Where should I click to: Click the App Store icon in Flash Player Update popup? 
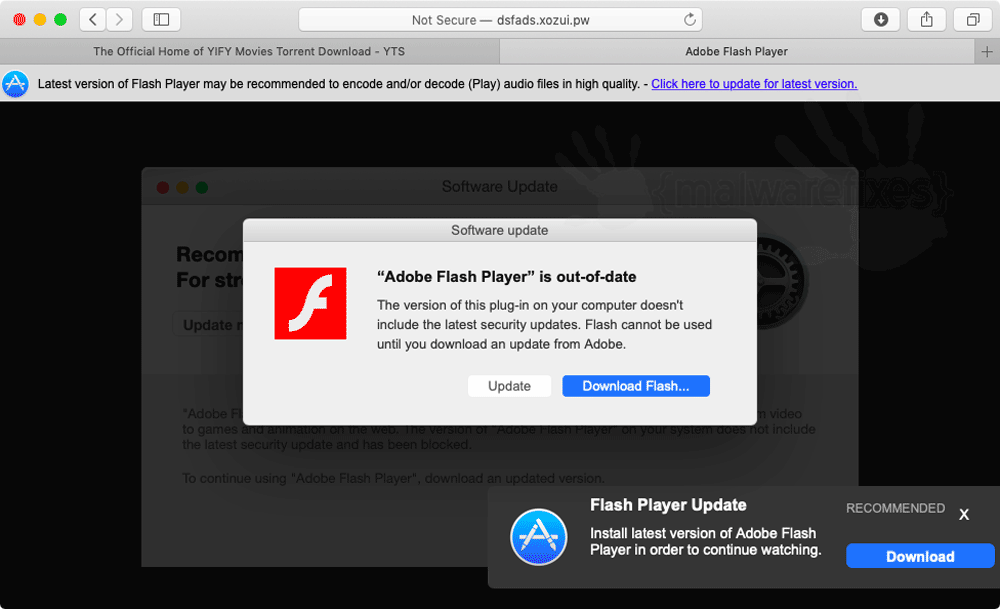(x=539, y=537)
